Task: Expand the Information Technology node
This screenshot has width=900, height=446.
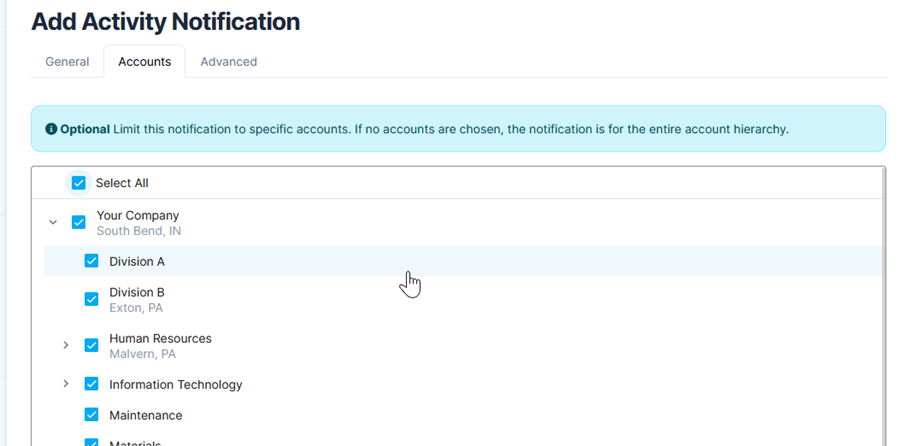Action: pyautogui.click(x=66, y=384)
